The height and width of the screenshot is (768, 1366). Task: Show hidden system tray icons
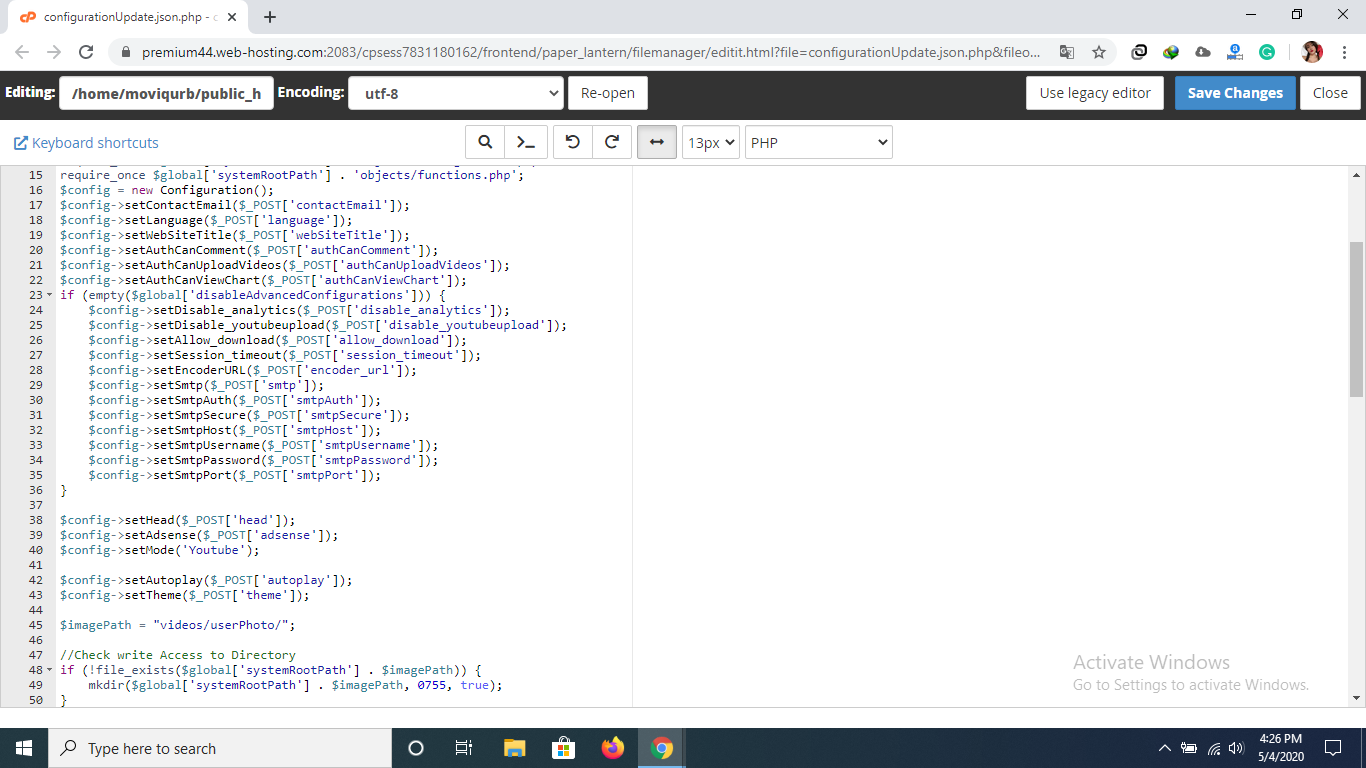1164,748
